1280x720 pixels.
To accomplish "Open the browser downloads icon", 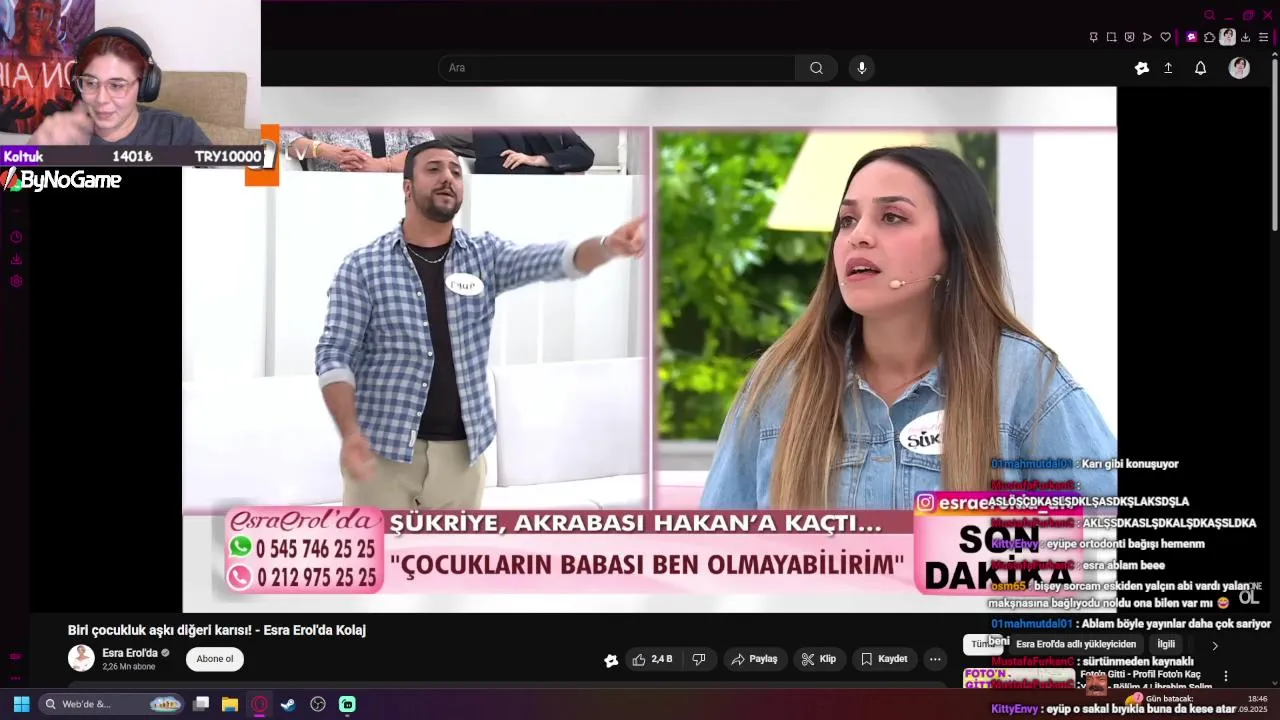I will 1246,37.
